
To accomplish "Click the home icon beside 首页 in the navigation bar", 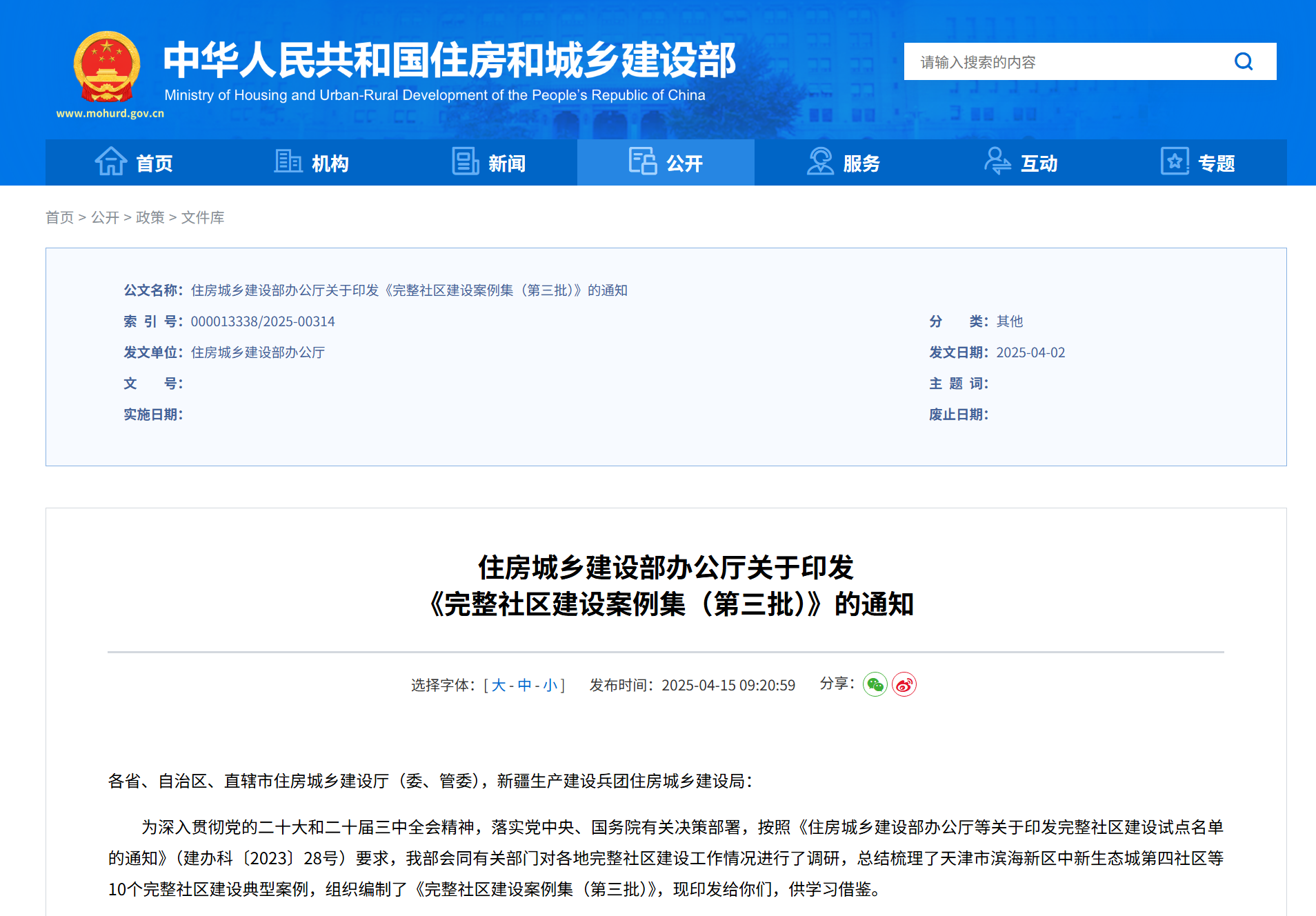I will click(110, 162).
